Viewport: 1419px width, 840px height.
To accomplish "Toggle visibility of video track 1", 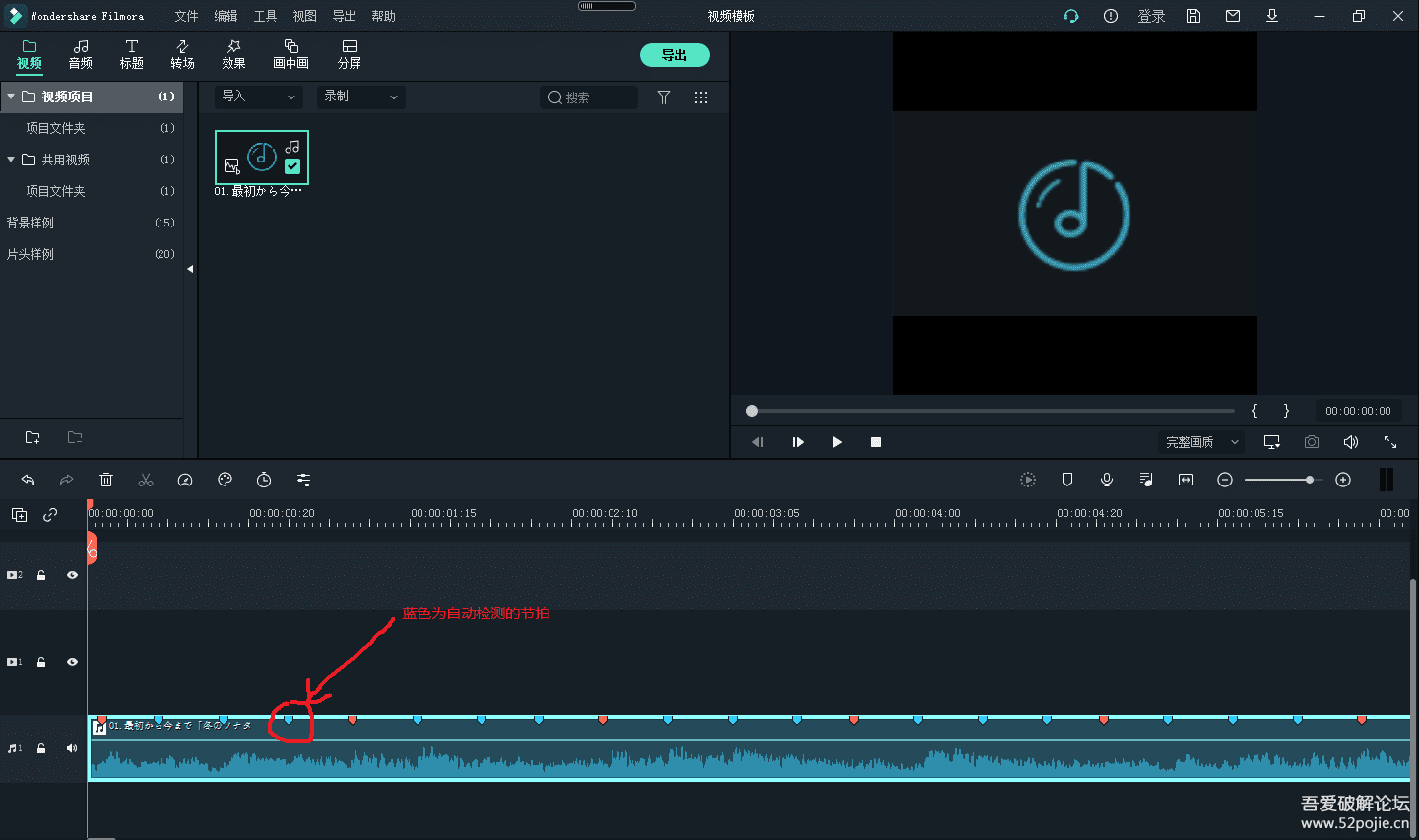I will (72, 662).
